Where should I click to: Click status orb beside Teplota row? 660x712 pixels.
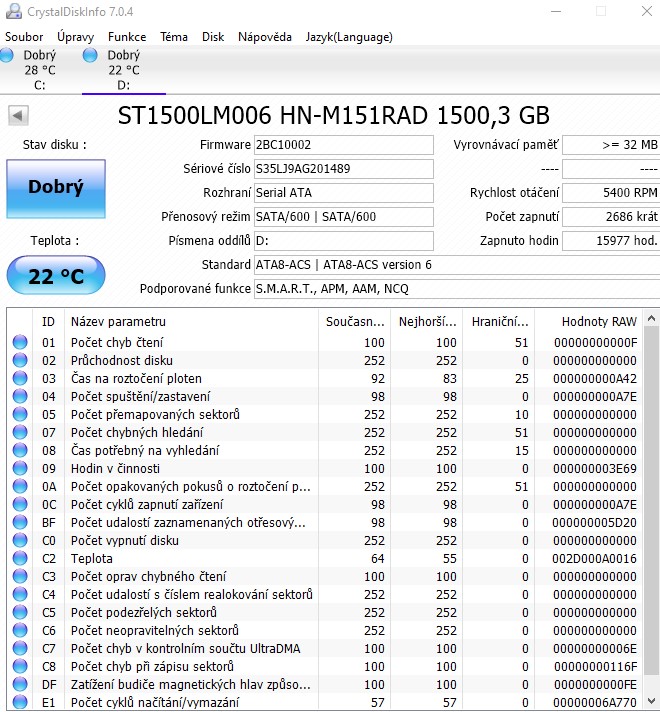point(20,559)
